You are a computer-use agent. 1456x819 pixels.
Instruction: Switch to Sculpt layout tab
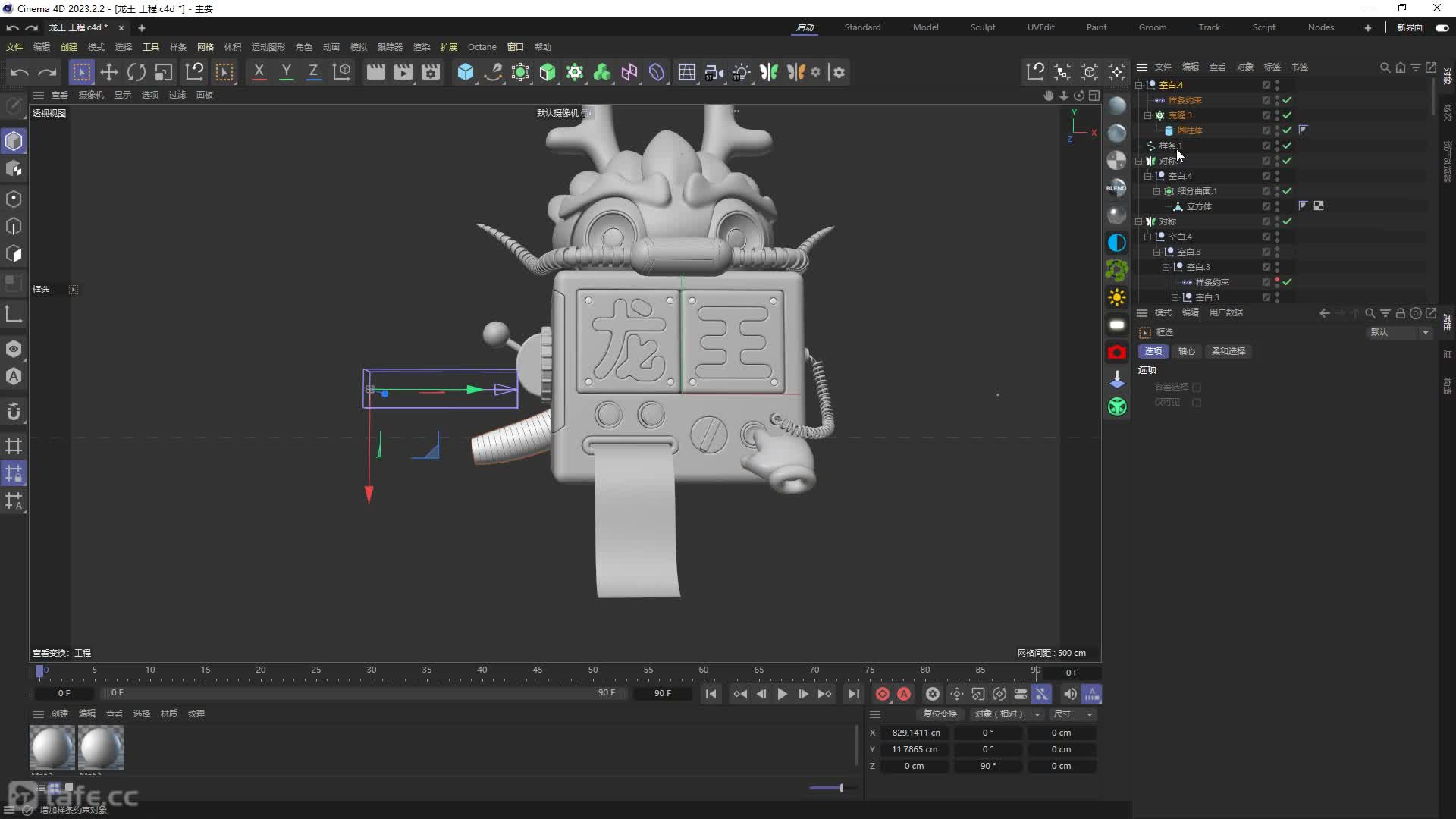(x=983, y=27)
